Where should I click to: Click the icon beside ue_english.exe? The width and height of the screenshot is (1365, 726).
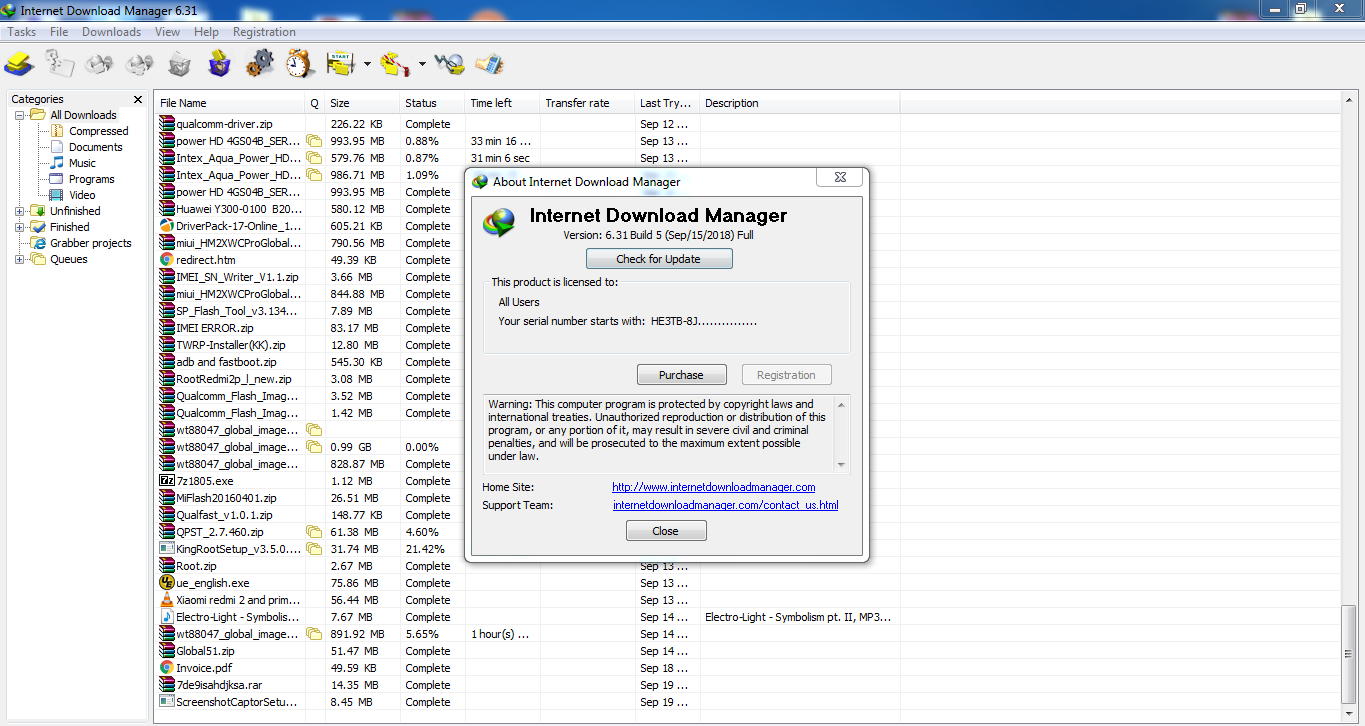[167, 583]
